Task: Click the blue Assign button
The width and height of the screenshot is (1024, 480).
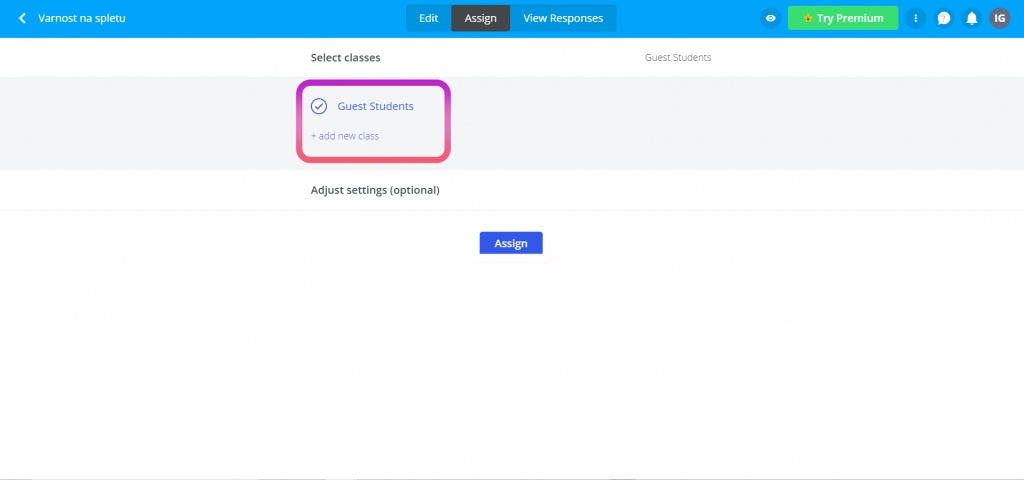Action: (x=511, y=243)
